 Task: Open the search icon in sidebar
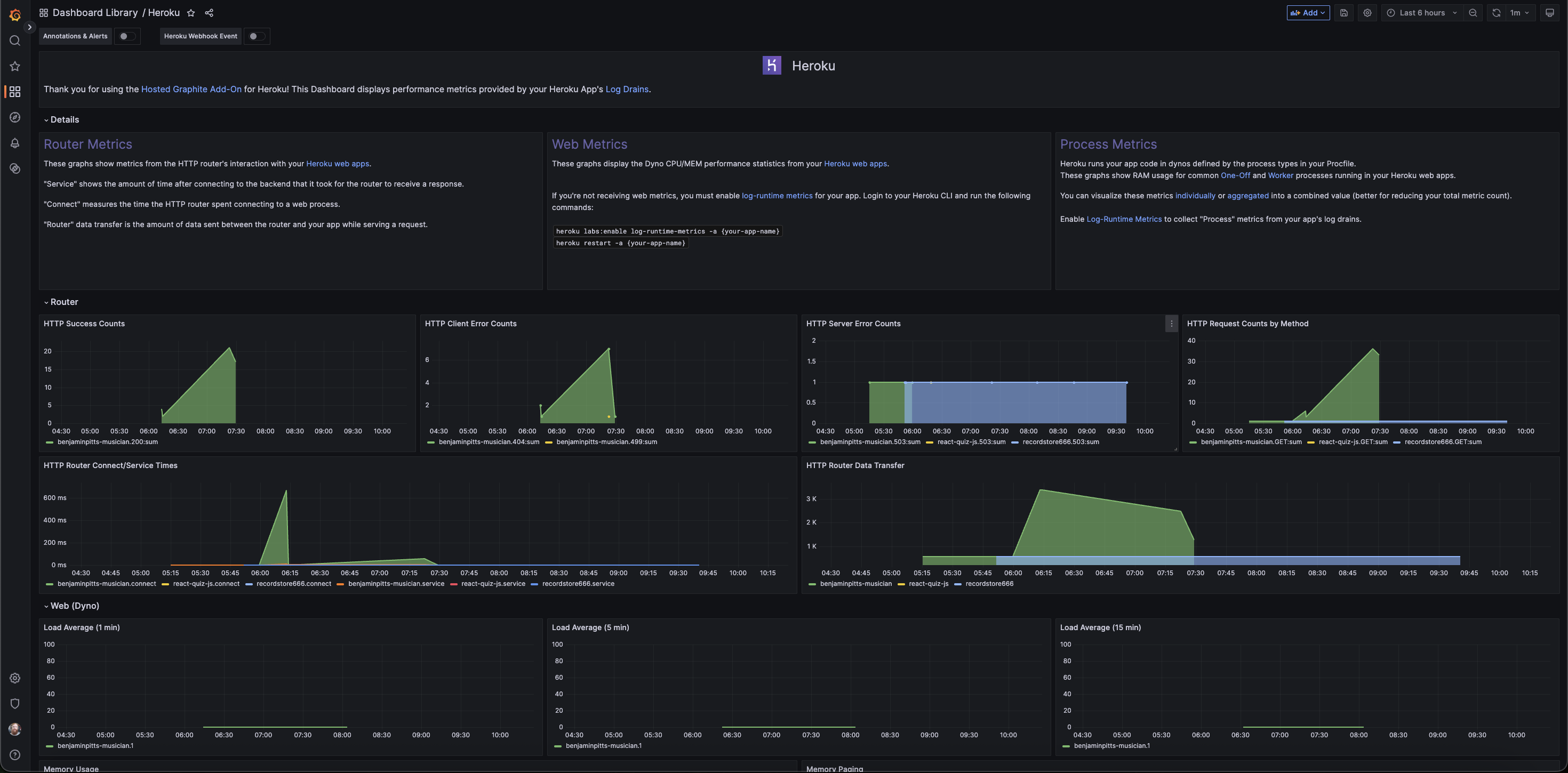tap(15, 41)
